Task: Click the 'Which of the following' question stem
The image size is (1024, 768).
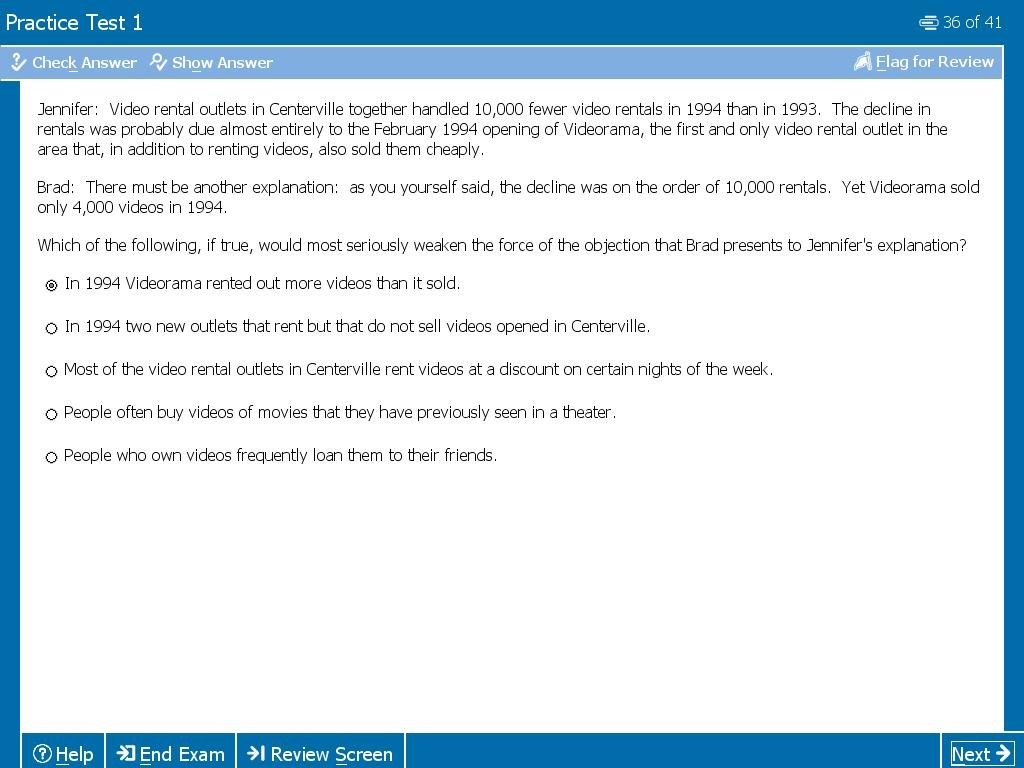Action: click(x=502, y=246)
